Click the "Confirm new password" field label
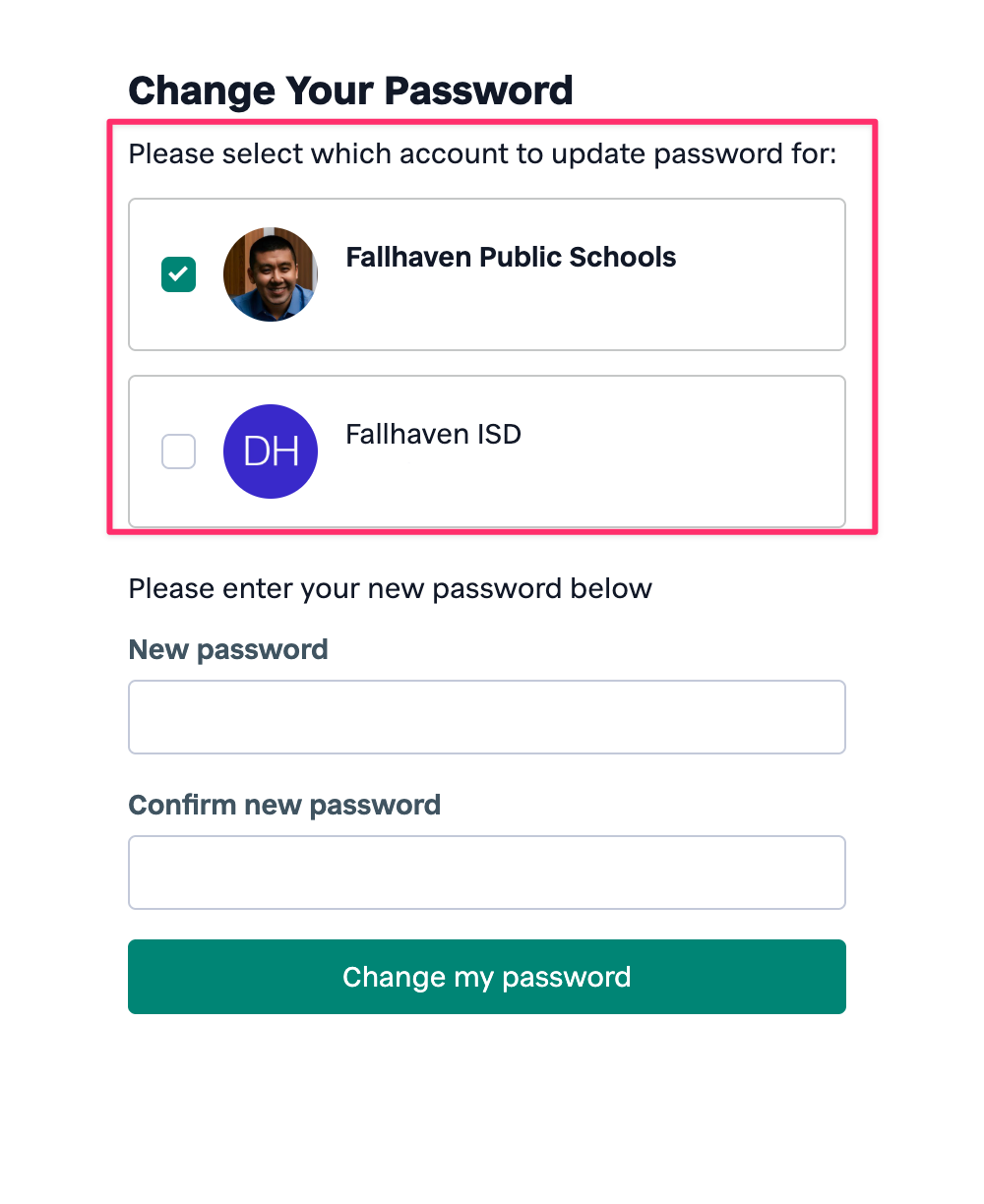 284,805
